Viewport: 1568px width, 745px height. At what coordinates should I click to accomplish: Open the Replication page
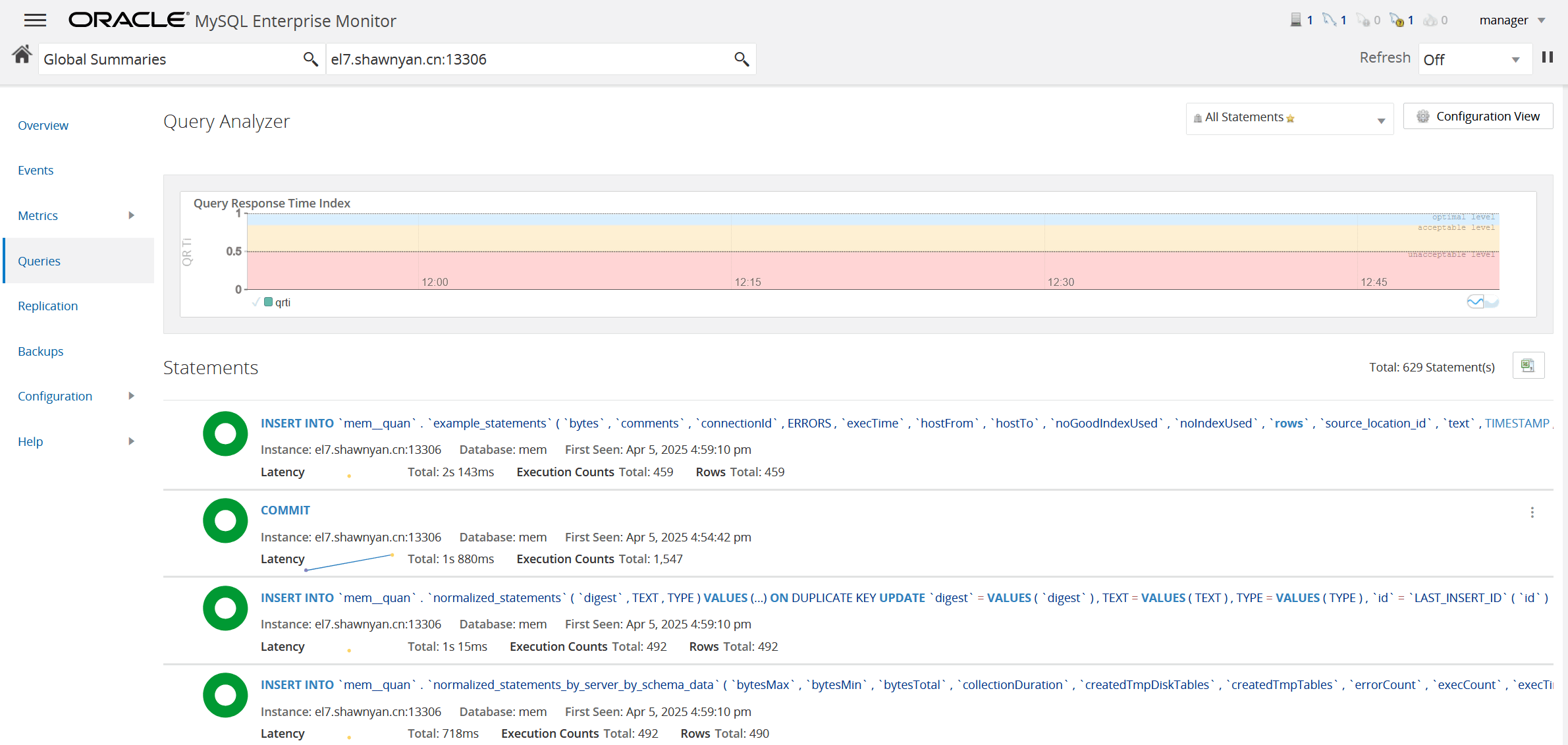(47, 306)
